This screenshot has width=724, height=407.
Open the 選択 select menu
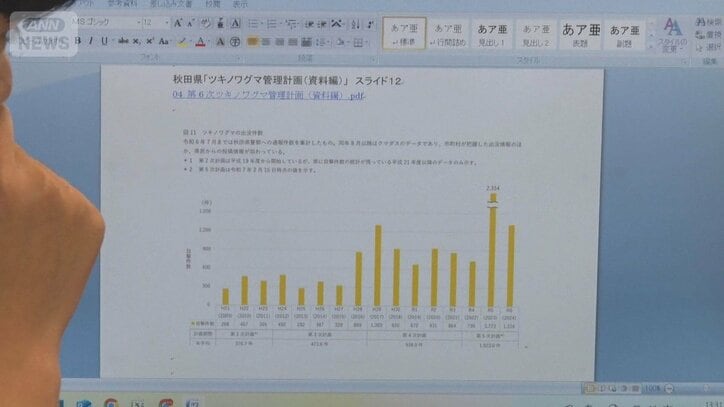pos(709,47)
